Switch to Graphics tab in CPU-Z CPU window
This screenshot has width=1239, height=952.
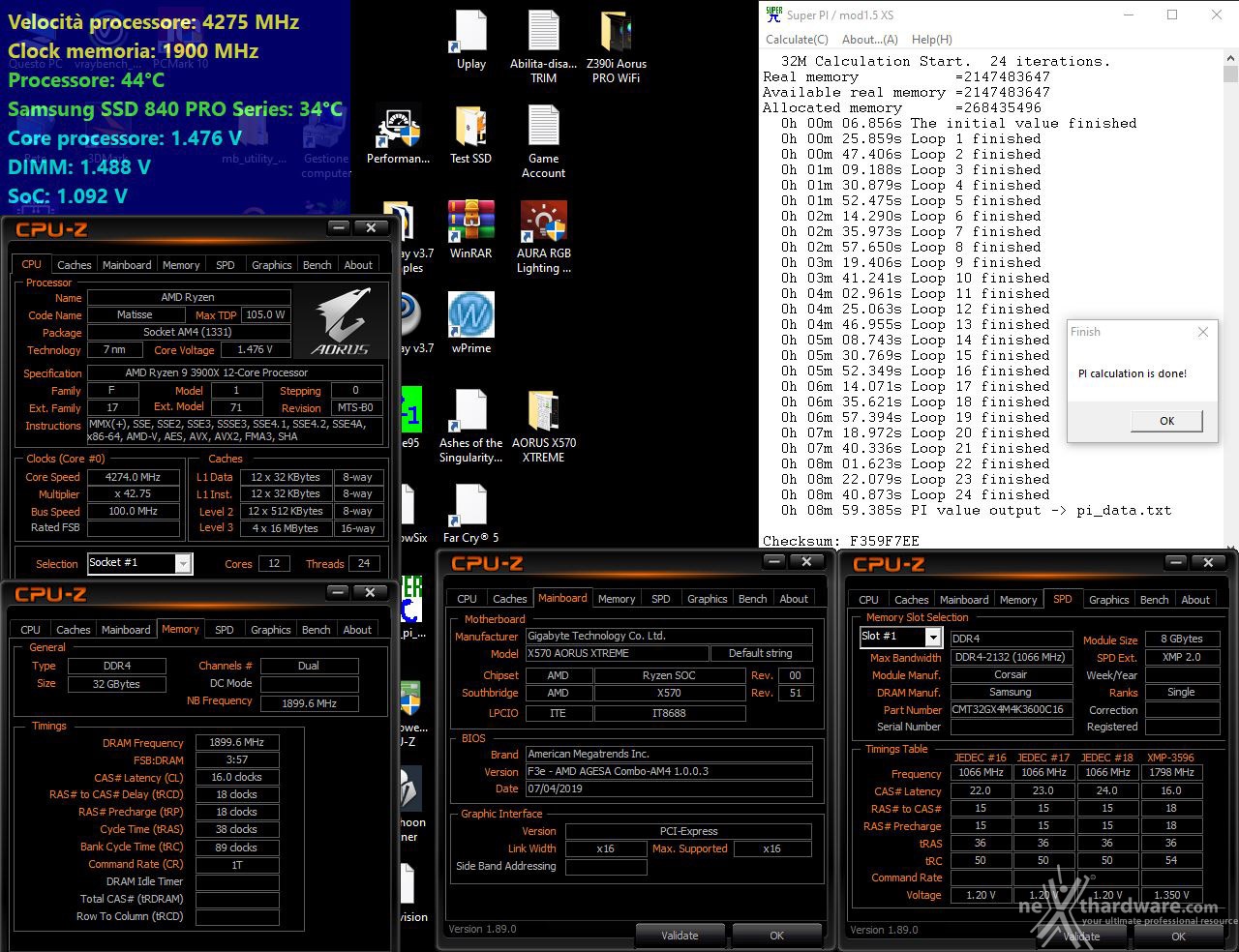point(272,265)
